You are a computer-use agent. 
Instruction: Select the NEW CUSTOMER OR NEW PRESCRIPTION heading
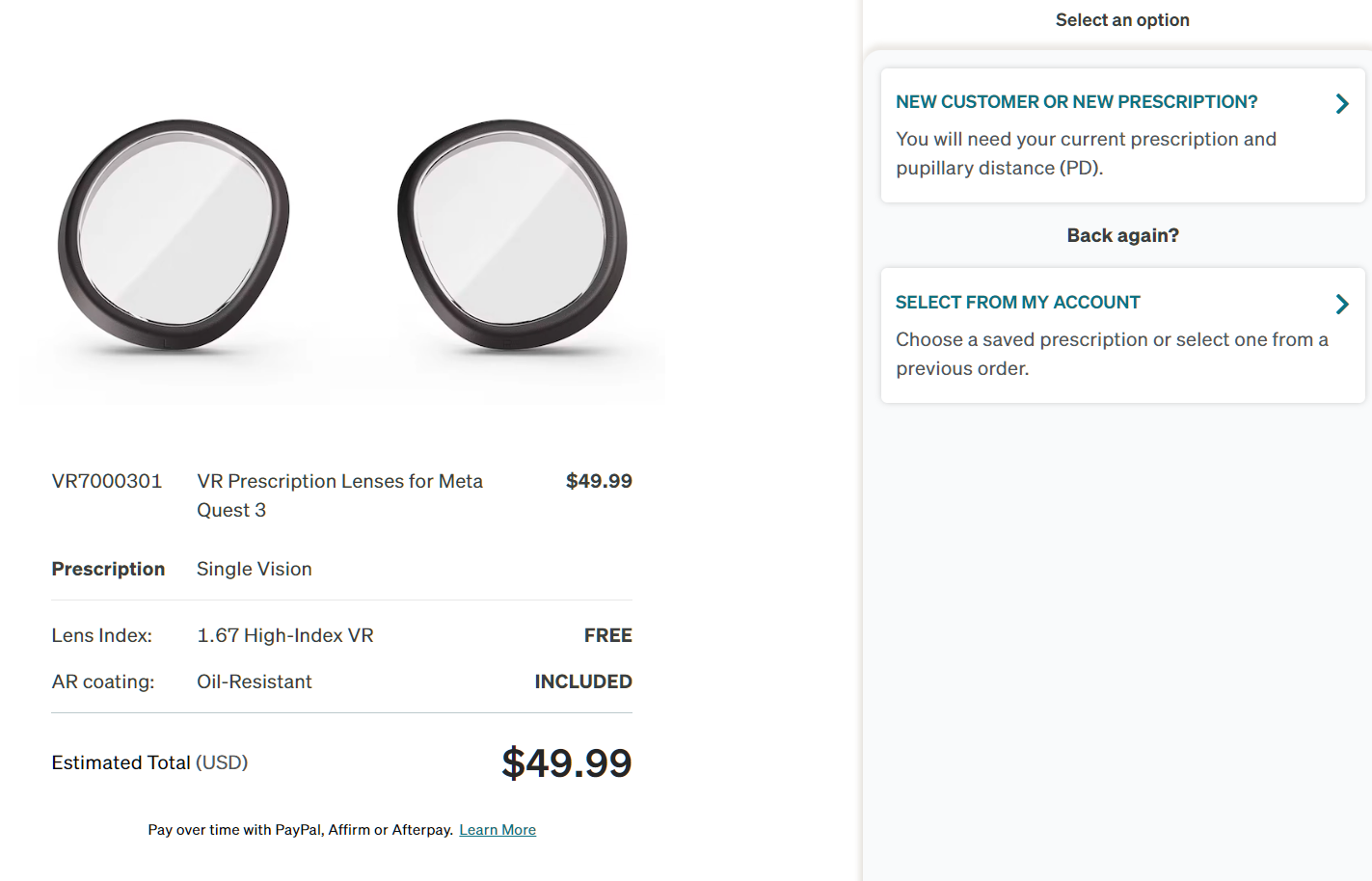[1076, 102]
